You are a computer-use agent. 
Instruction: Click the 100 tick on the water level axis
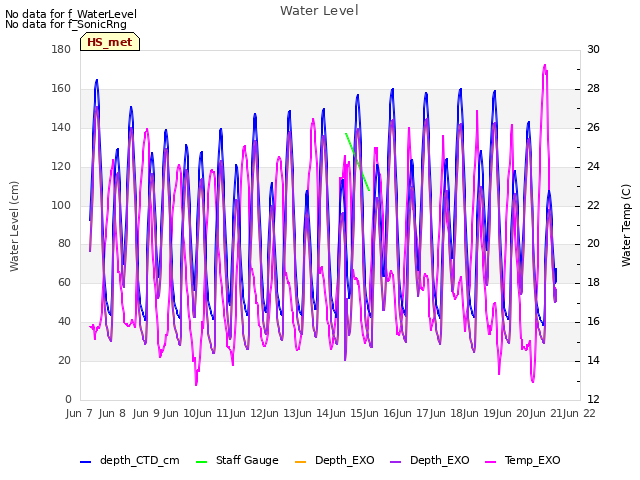pos(61,205)
